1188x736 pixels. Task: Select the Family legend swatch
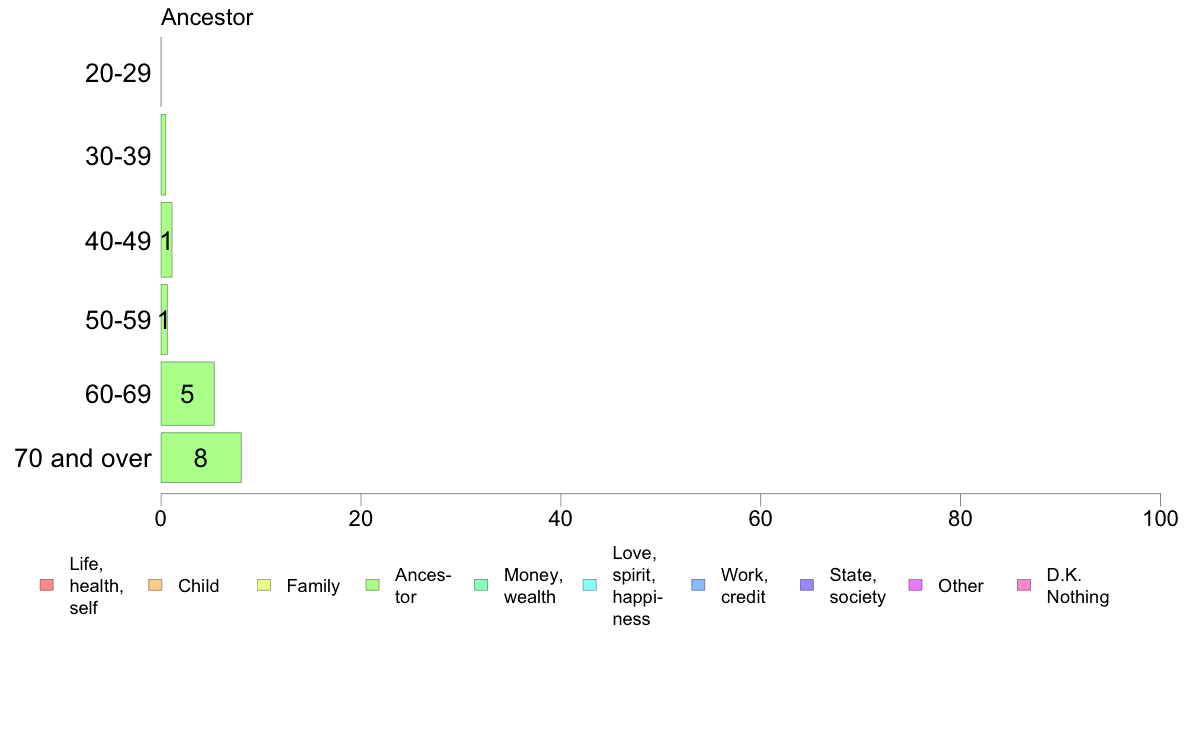point(264,585)
